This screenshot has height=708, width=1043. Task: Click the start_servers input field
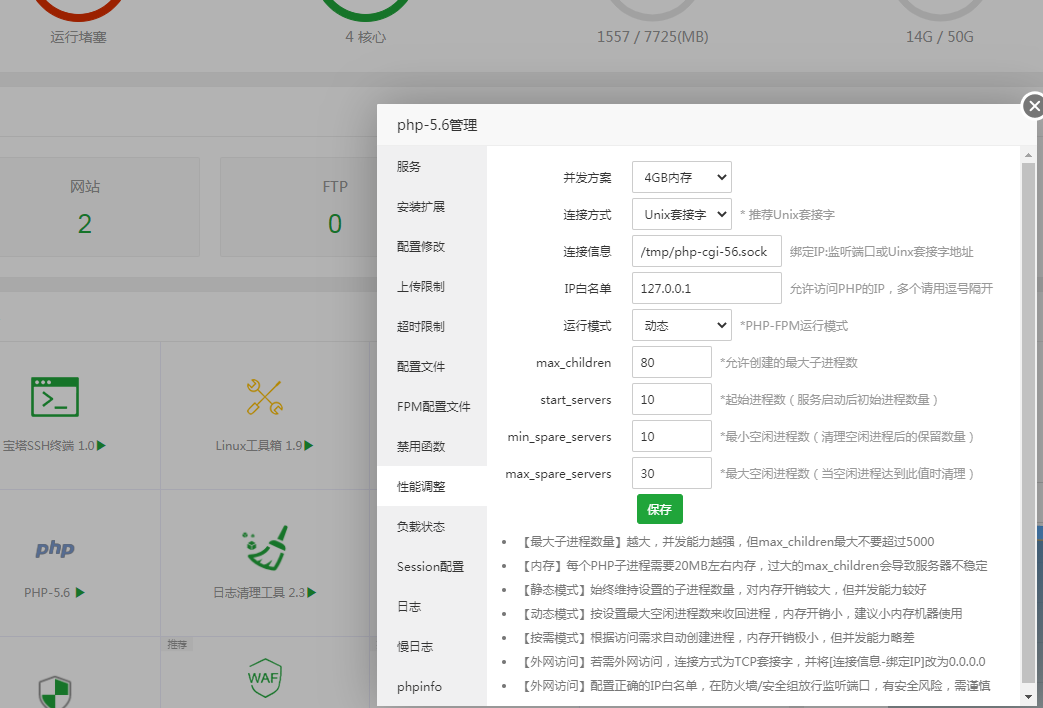coord(672,399)
